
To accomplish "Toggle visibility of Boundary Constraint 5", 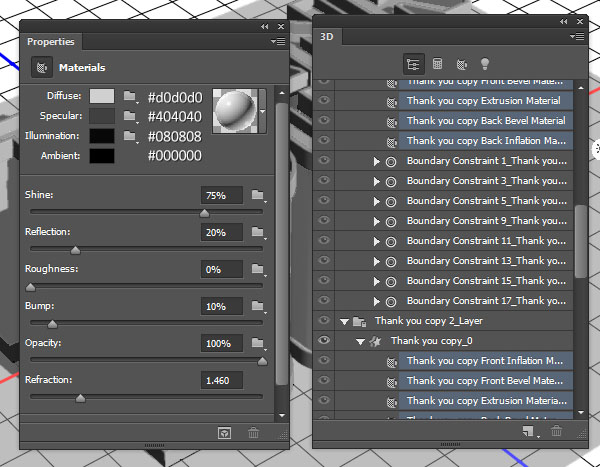I will tap(324, 200).
